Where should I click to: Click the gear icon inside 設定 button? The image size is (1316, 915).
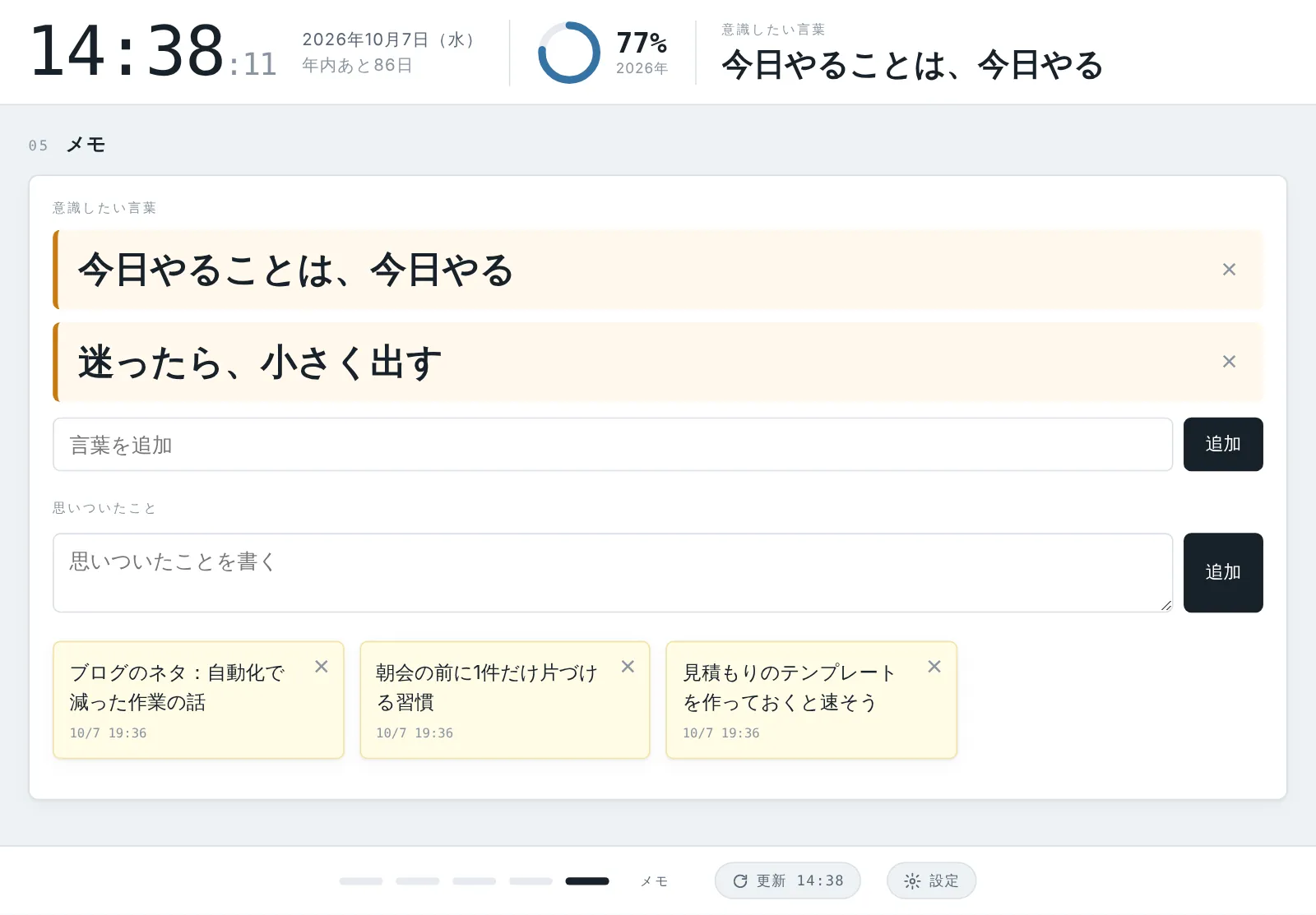click(912, 881)
